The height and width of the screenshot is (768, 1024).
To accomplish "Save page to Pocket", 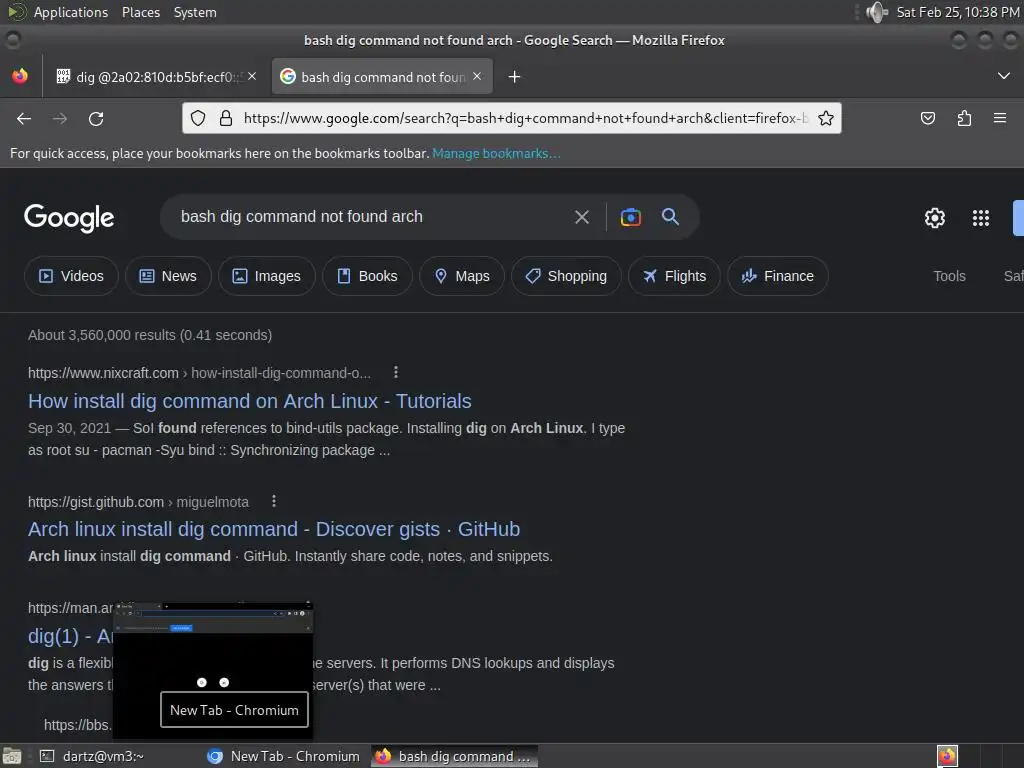I will pos(927,118).
